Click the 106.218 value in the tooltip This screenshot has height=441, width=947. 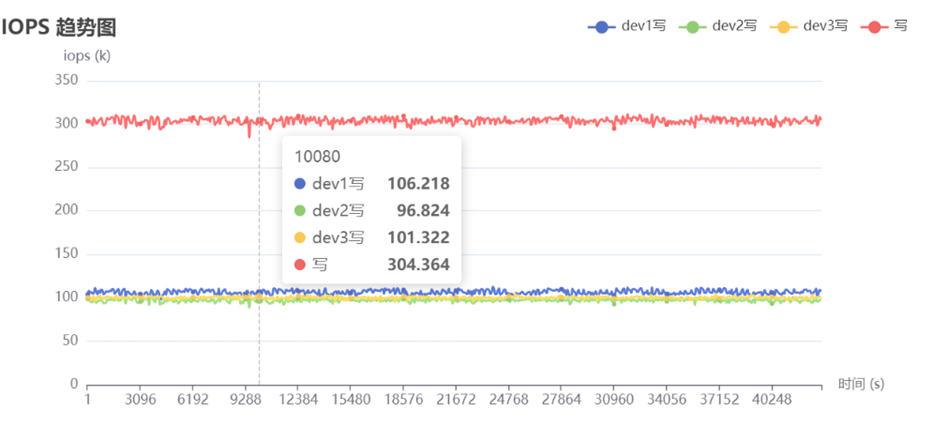pos(418,184)
